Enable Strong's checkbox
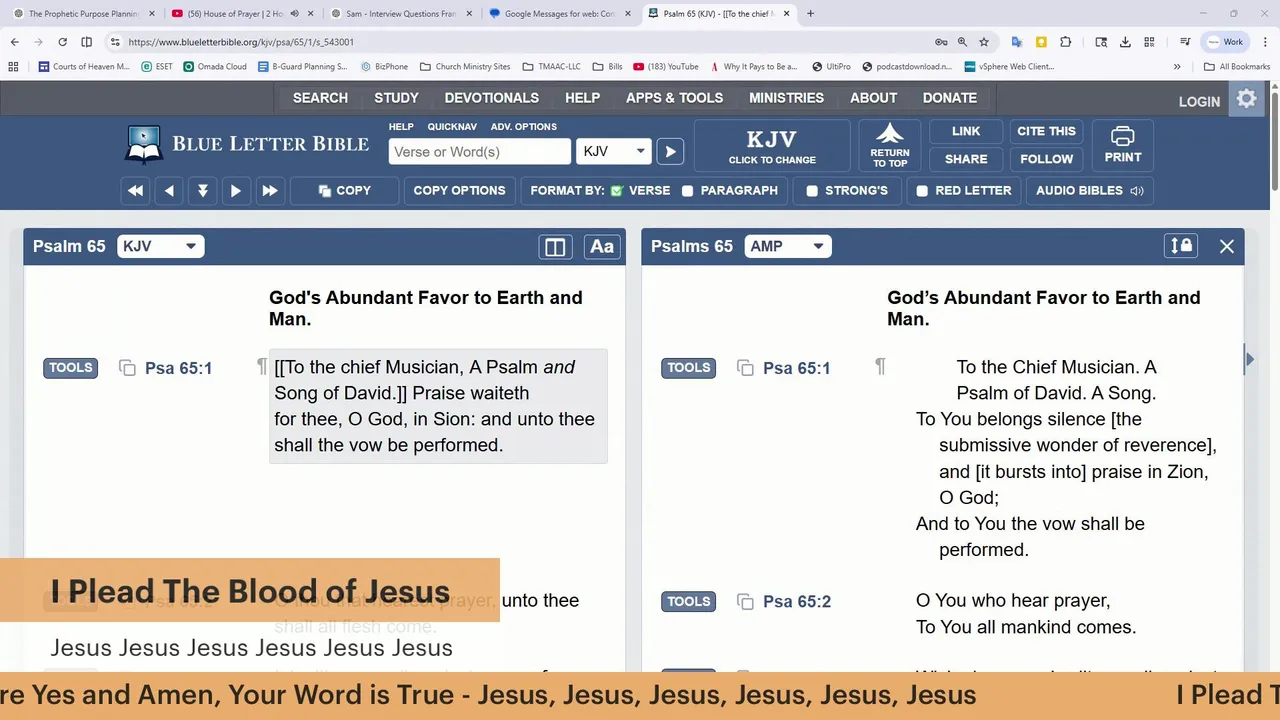1280x720 pixels. click(x=812, y=191)
